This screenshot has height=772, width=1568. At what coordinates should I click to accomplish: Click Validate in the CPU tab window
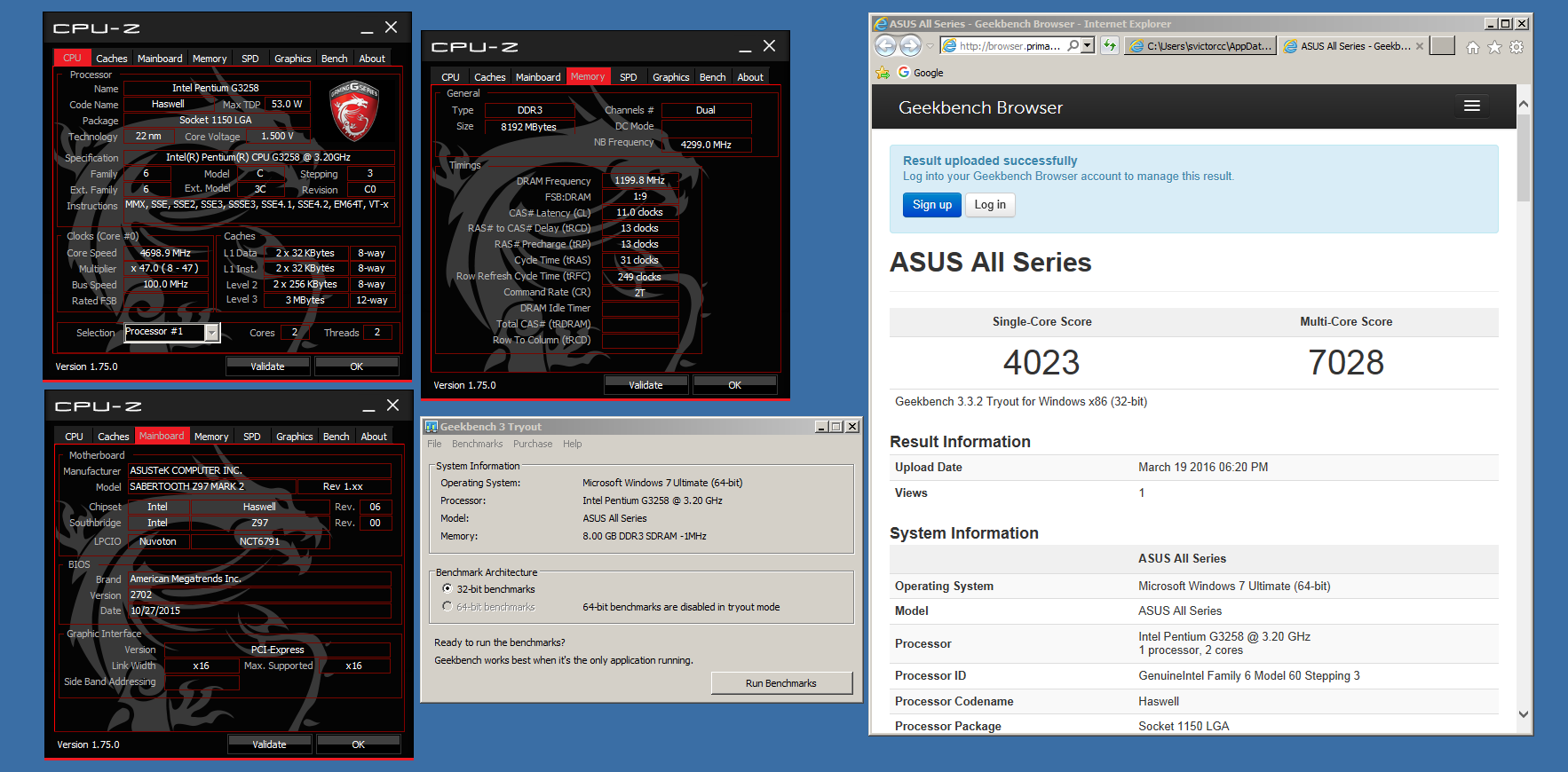(x=268, y=366)
